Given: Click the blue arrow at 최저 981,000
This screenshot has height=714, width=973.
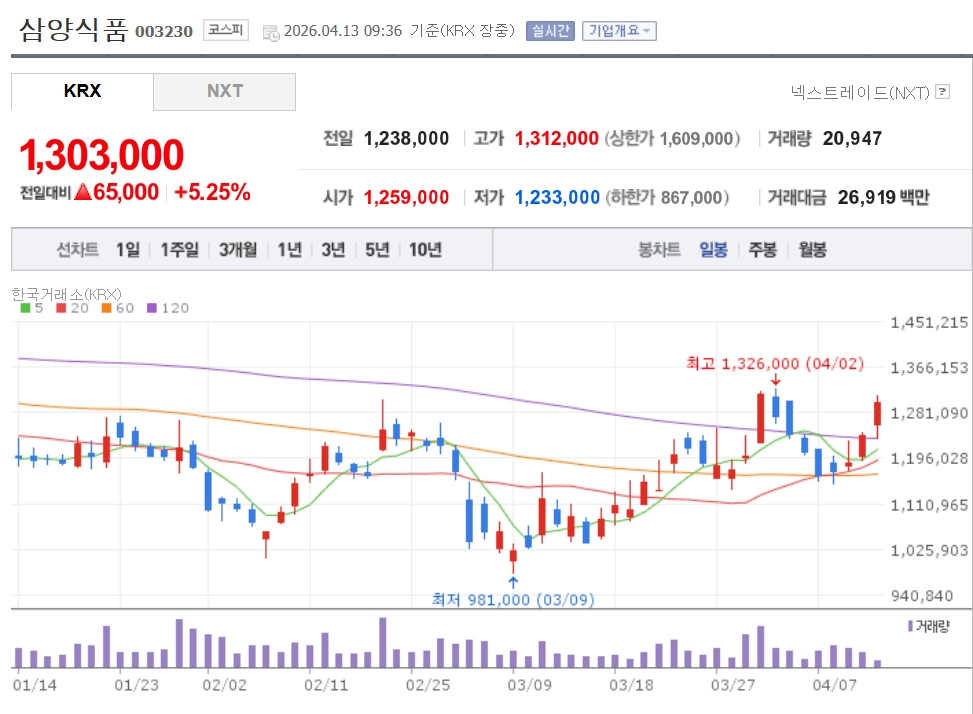Looking at the screenshot, I should click(513, 581).
